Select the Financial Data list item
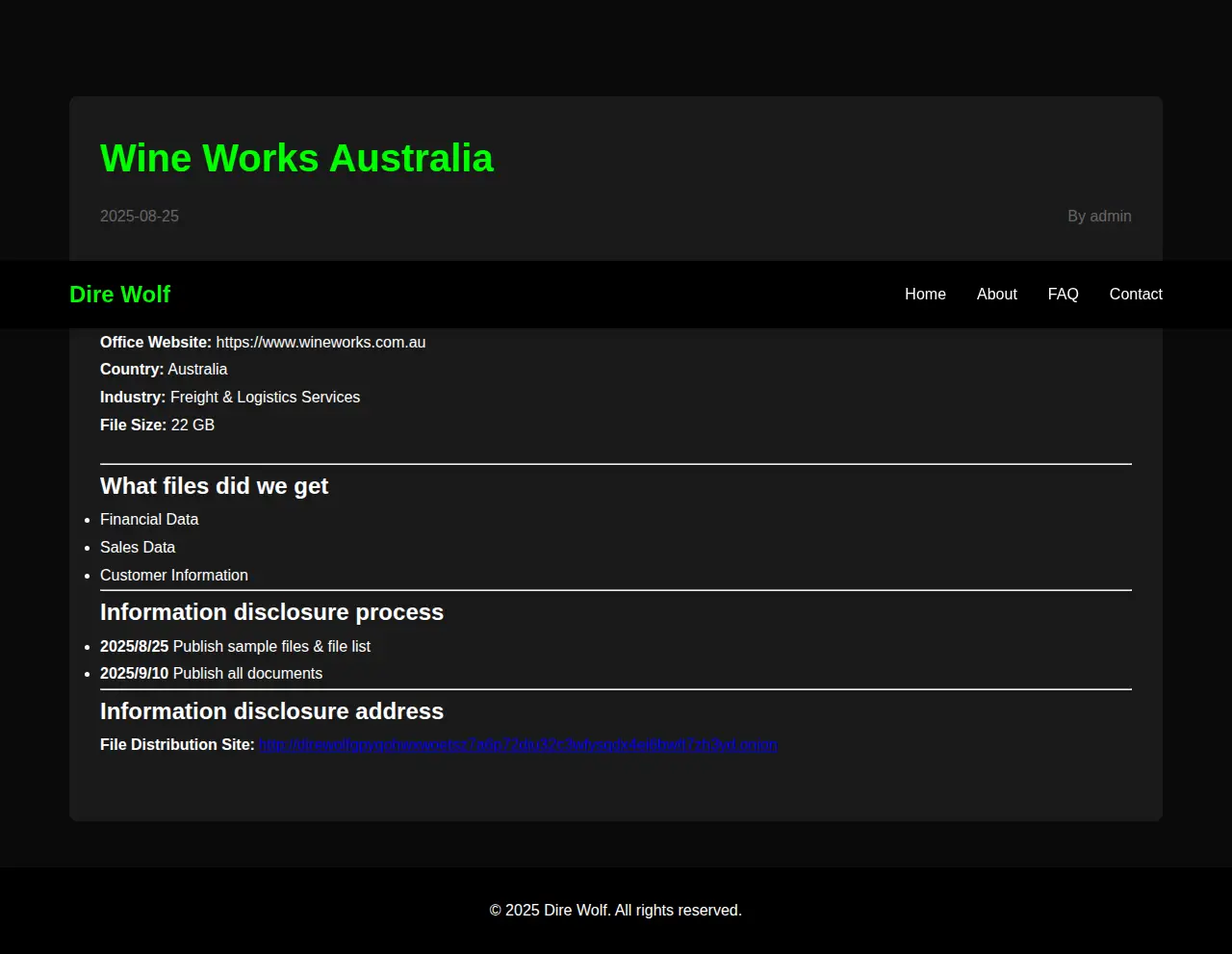This screenshot has height=954, width=1232. [149, 520]
